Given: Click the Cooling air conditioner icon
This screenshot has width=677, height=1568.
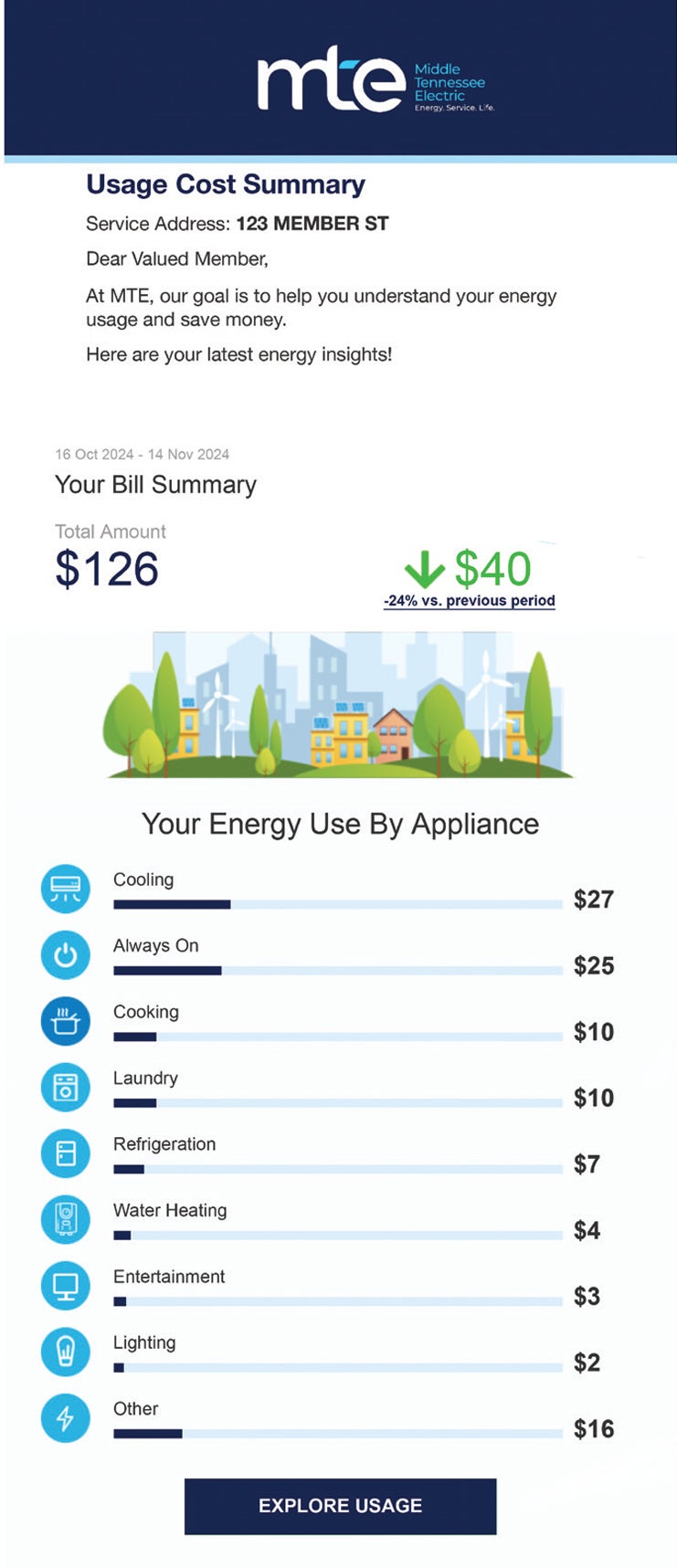Looking at the screenshot, I should [x=66, y=889].
